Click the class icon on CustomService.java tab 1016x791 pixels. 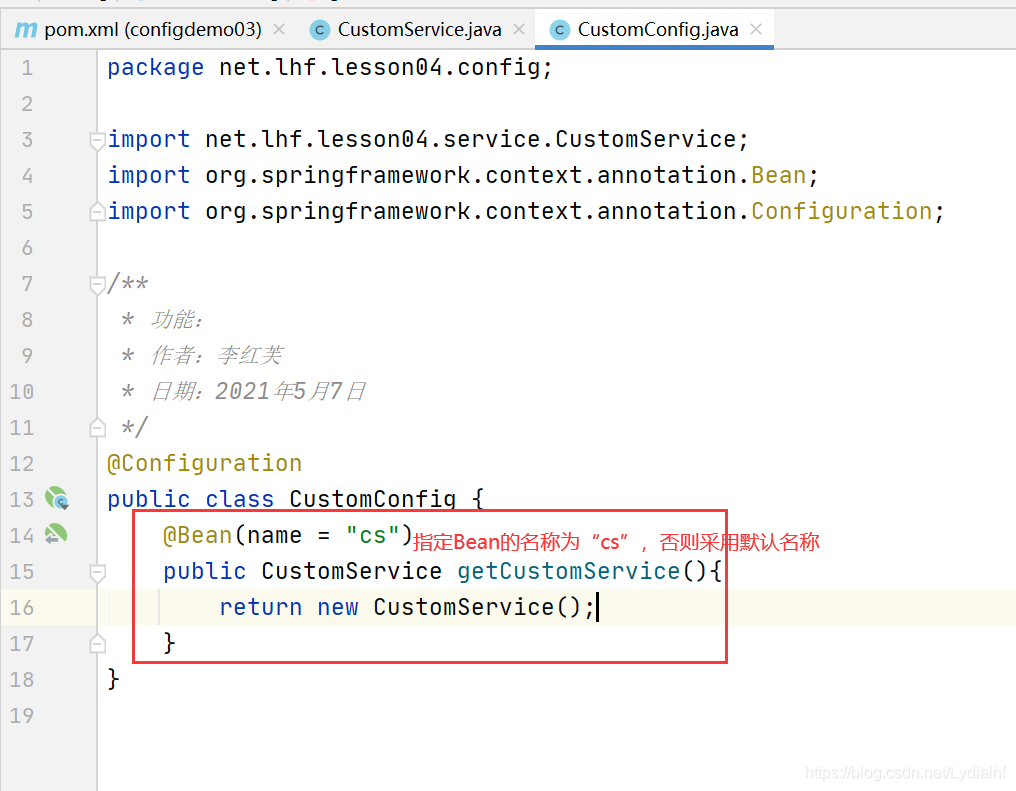pyautogui.click(x=319, y=30)
